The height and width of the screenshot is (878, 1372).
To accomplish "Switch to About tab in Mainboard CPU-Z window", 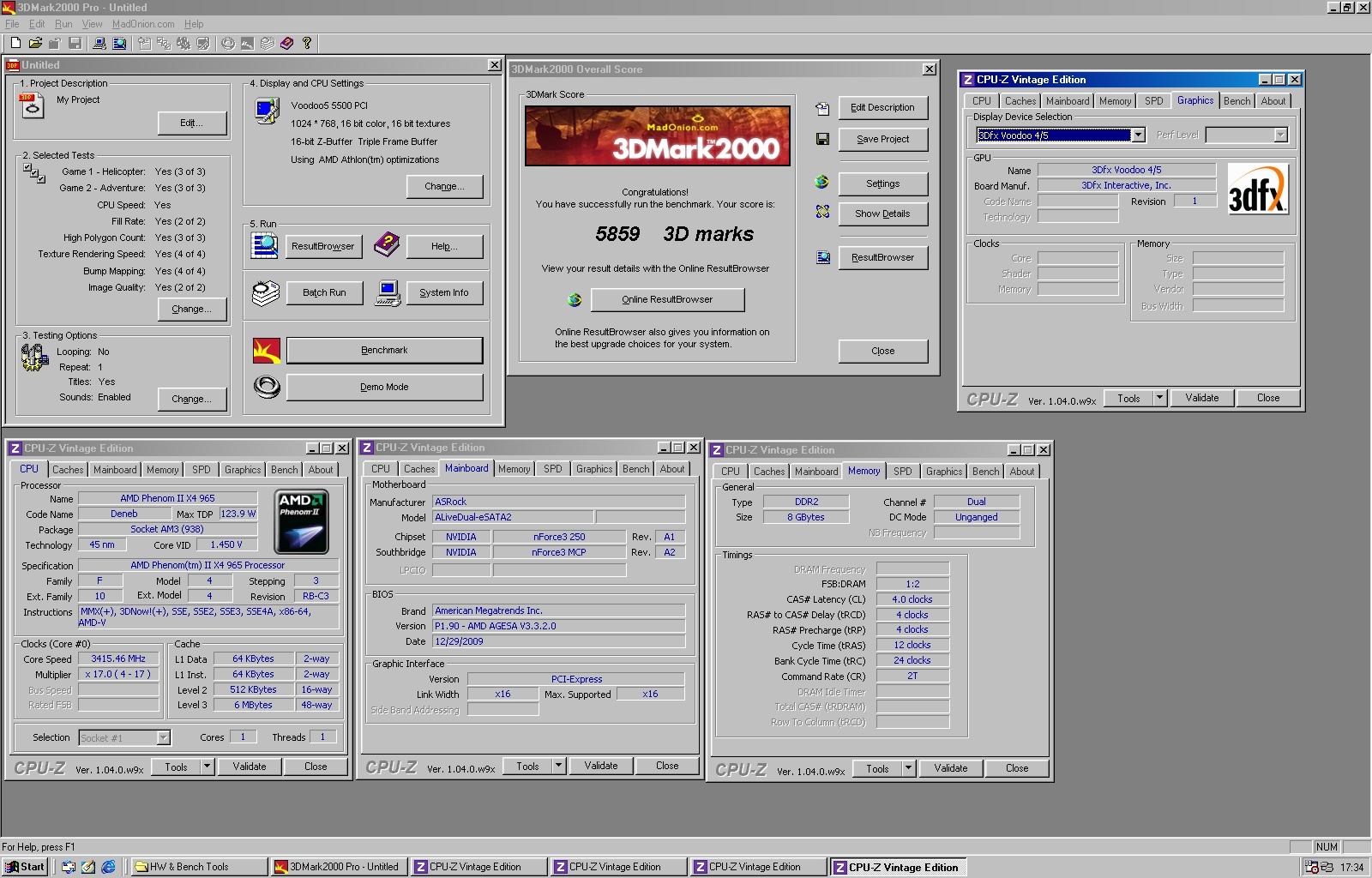I will pos(672,469).
